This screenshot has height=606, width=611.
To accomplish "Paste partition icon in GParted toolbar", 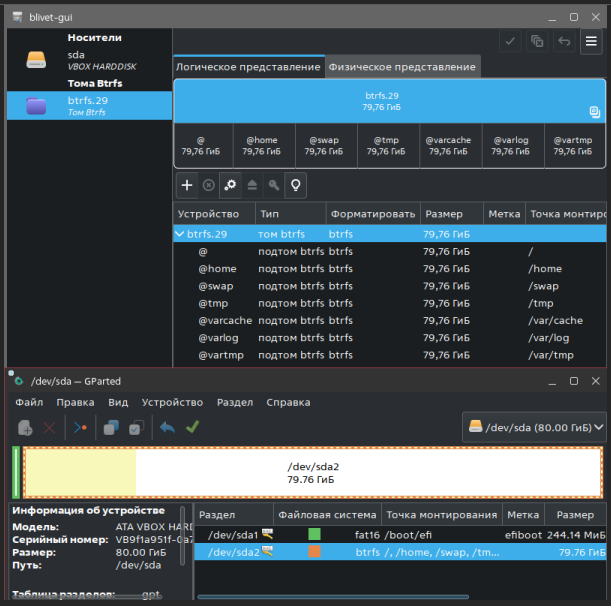I will [136, 428].
